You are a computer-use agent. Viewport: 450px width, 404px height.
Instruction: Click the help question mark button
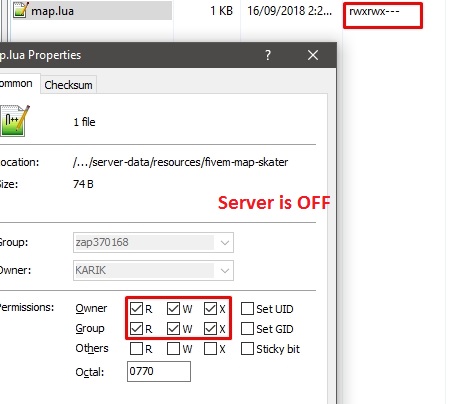coord(268,55)
